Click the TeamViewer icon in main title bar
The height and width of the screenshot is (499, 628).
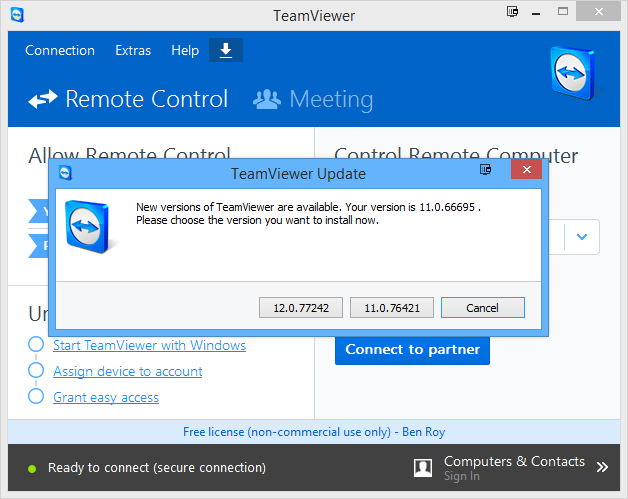click(15, 15)
